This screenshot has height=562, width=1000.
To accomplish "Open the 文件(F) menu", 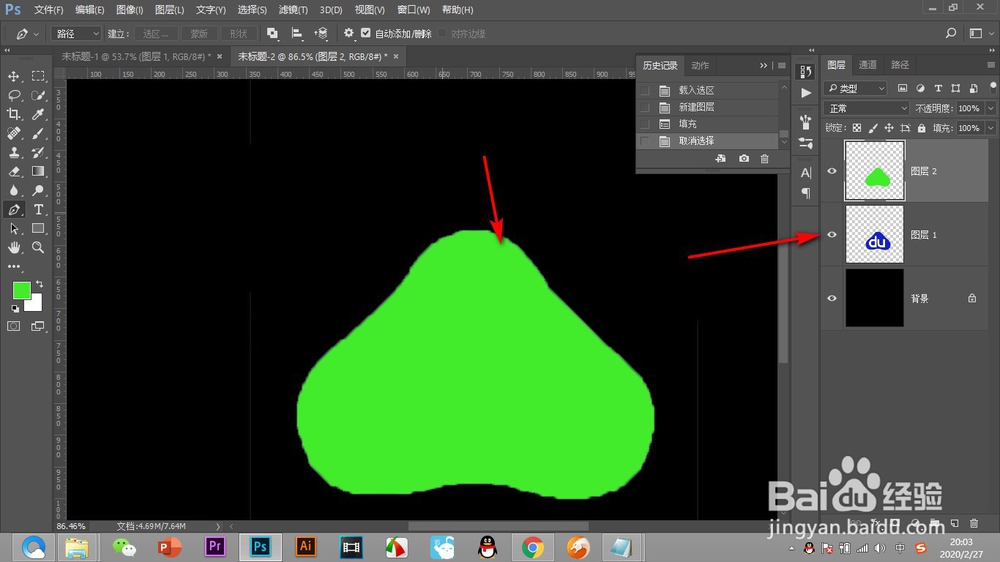I will pyautogui.click(x=48, y=10).
